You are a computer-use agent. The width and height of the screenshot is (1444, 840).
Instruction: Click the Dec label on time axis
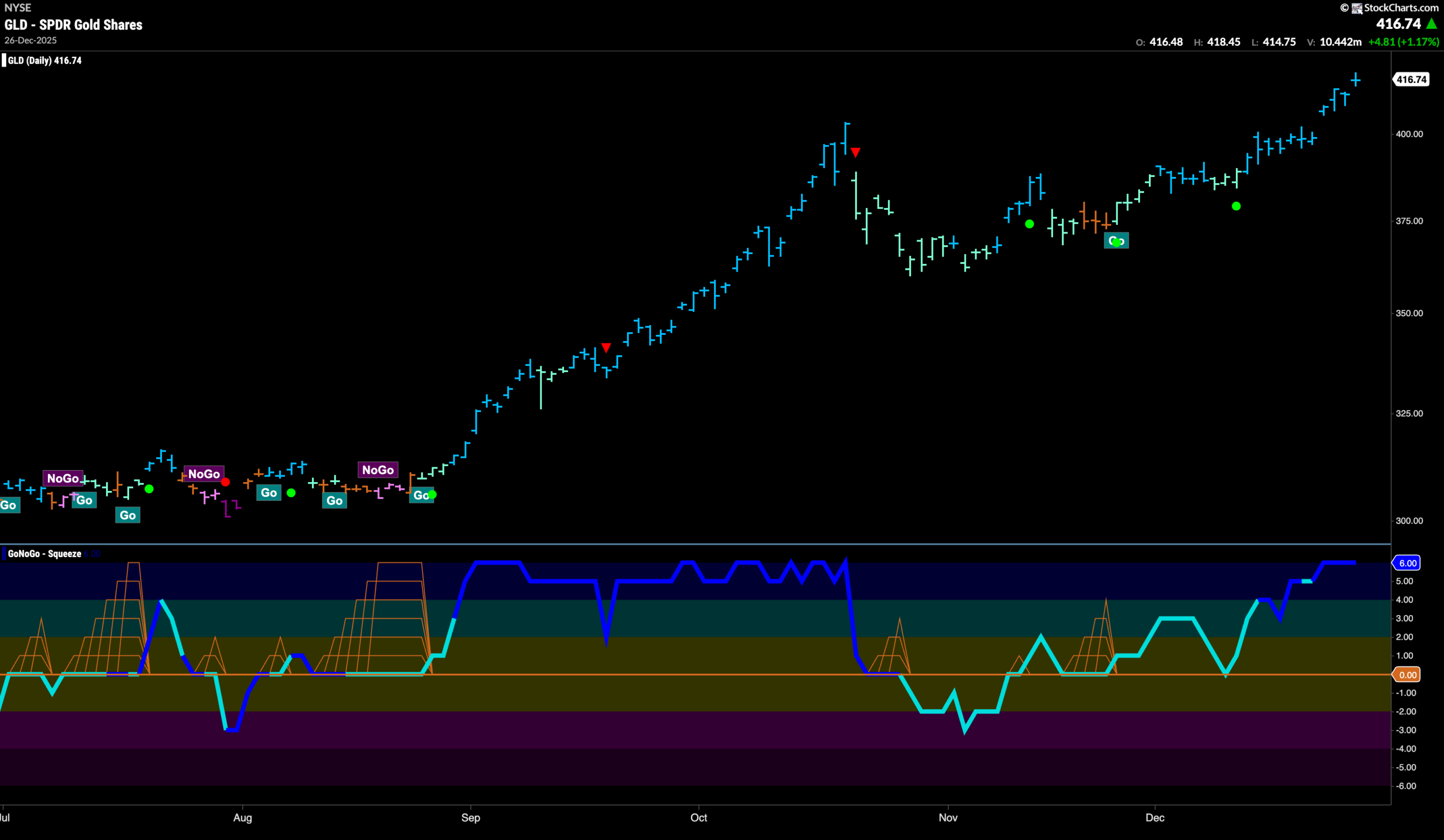pyautogui.click(x=1155, y=817)
